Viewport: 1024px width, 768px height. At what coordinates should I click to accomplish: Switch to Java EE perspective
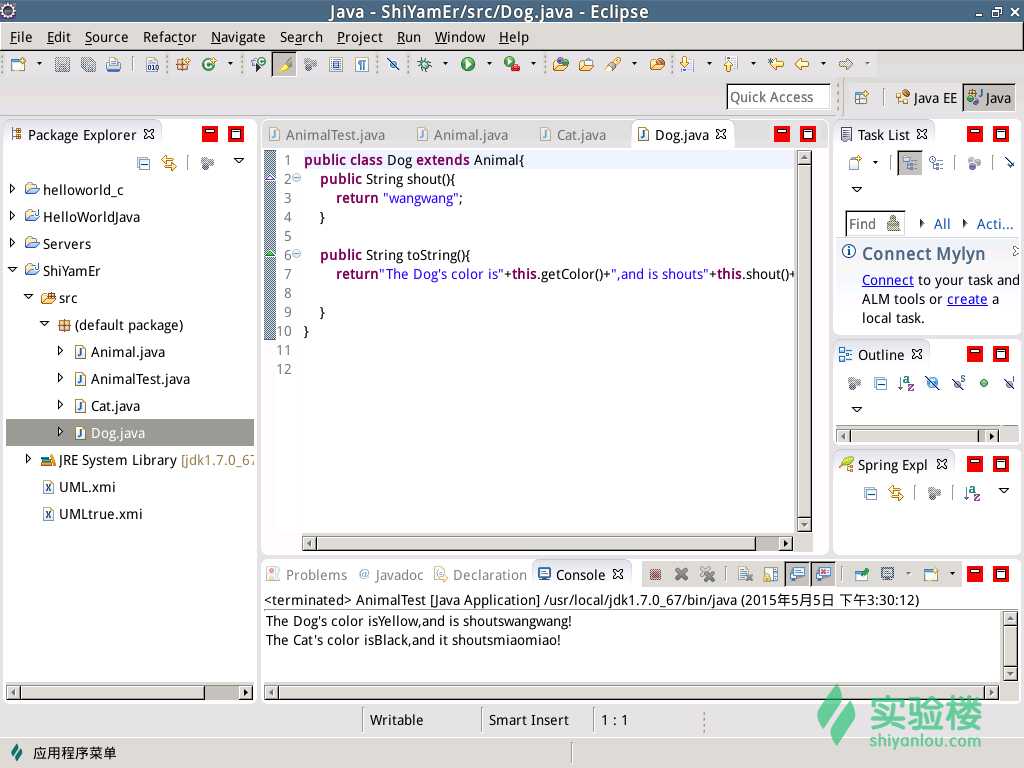pos(926,97)
